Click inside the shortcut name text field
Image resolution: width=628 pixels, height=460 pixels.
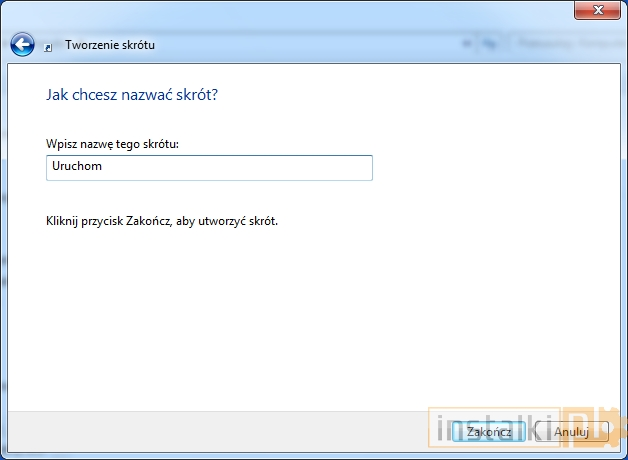tap(209, 168)
